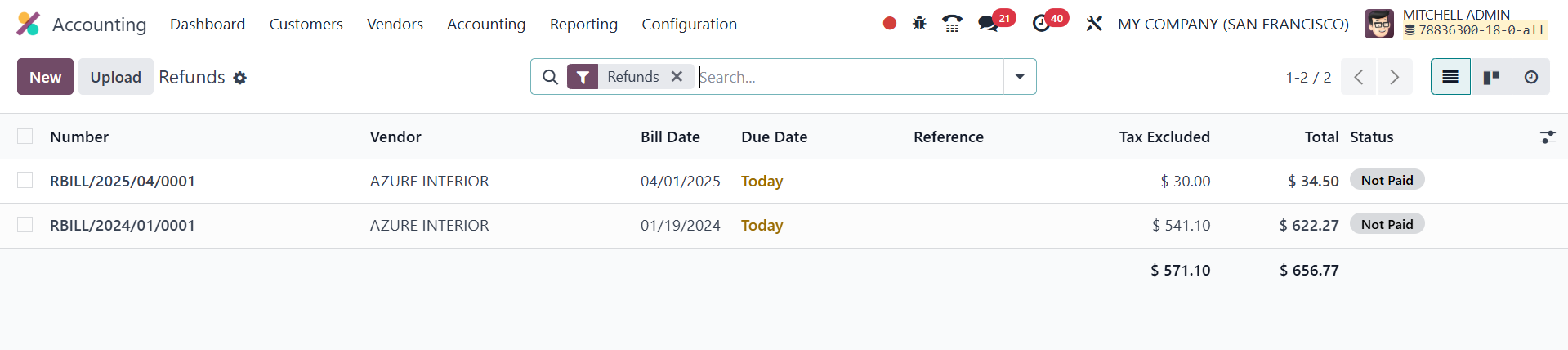Image resolution: width=1568 pixels, height=350 pixels.
Task: Open optional columns adjust dropdown
Action: pos(1548,137)
